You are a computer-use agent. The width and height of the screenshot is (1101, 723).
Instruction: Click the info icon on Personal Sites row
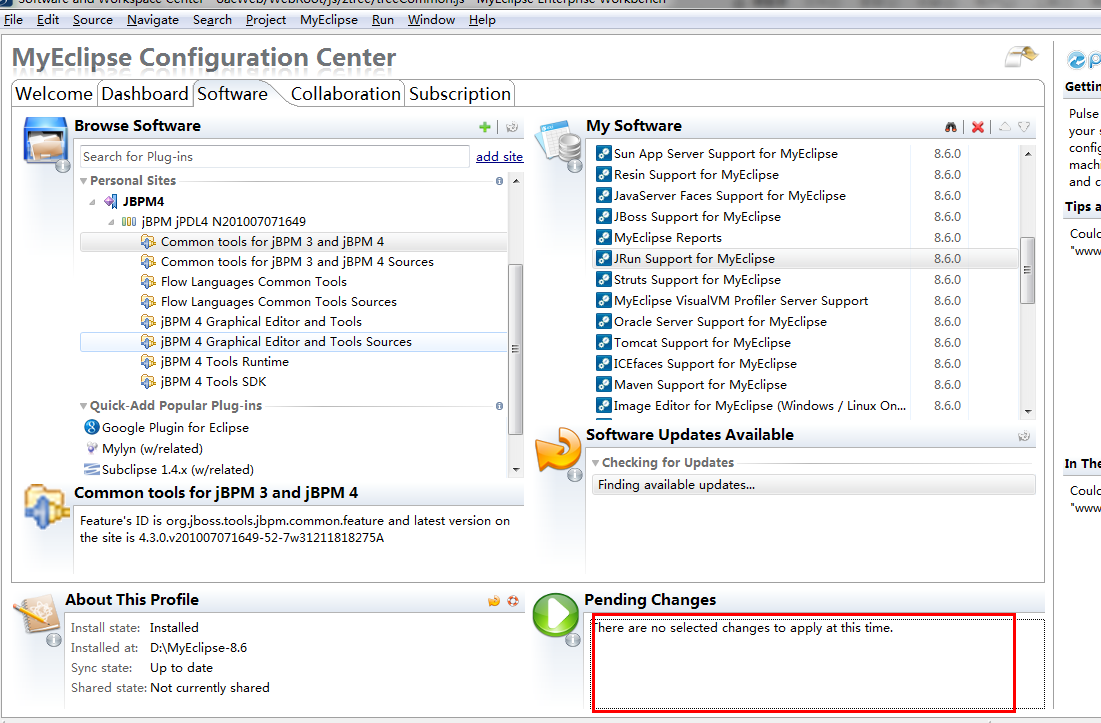click(x=499, y=181)
